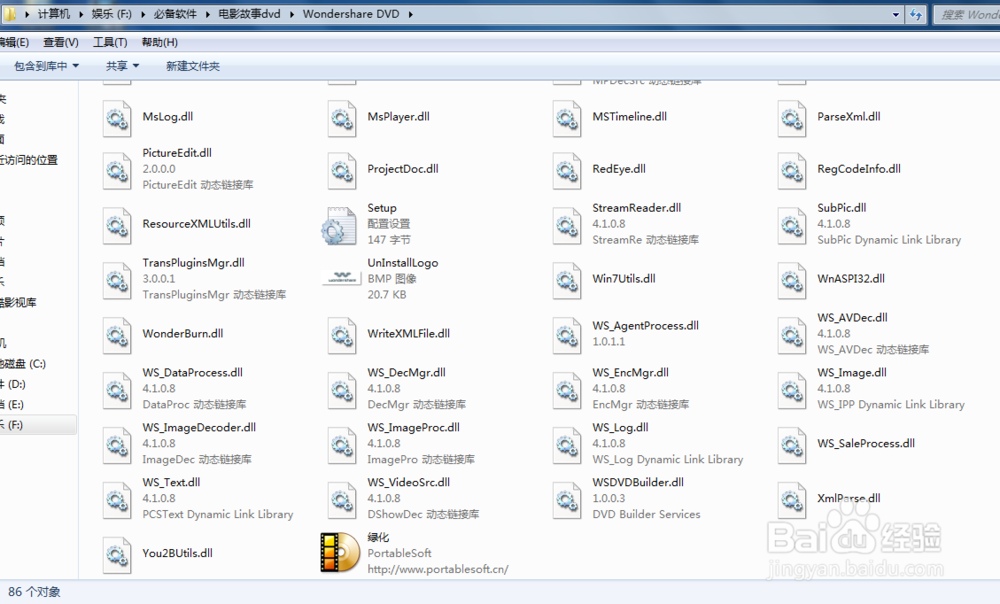Select the TransPluginsMgr.dll file icon
The height and width of the screenshot is (604, 1000).
[x=117, y=281]
